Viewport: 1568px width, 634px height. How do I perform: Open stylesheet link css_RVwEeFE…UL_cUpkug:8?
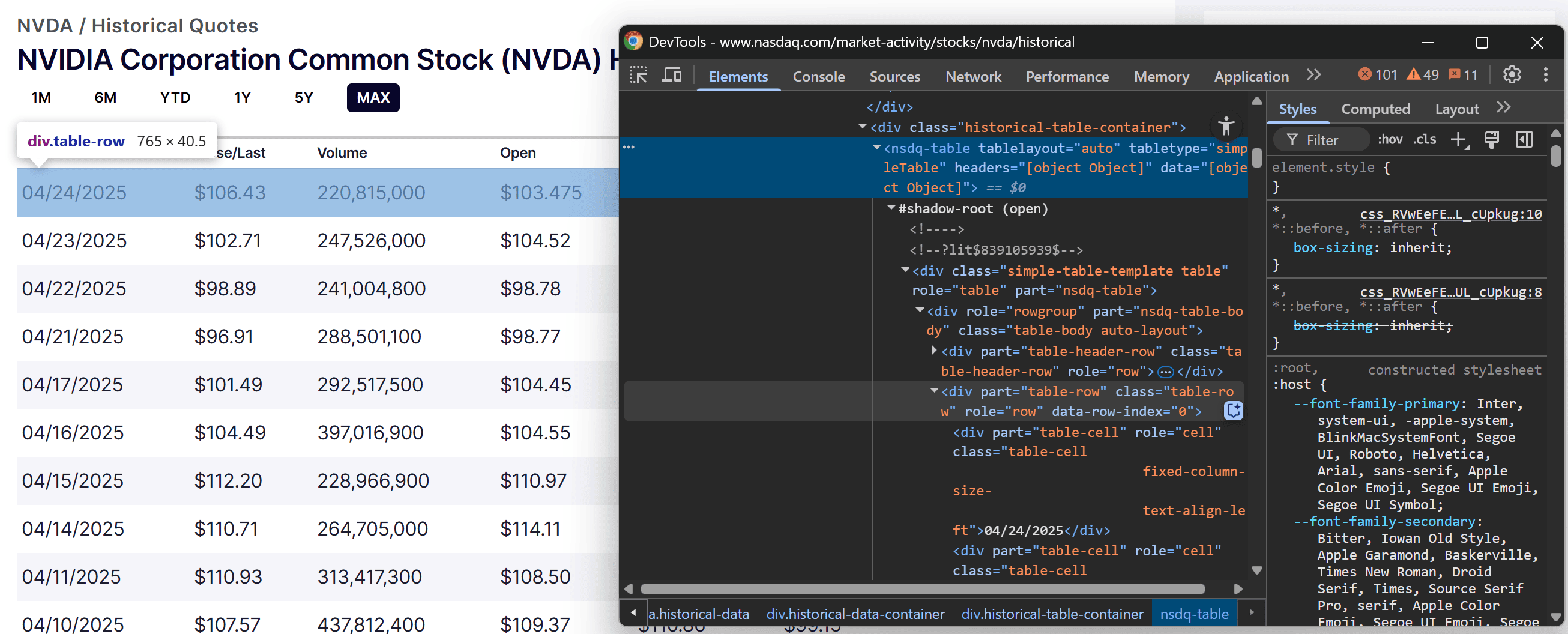coord(1451,292)
